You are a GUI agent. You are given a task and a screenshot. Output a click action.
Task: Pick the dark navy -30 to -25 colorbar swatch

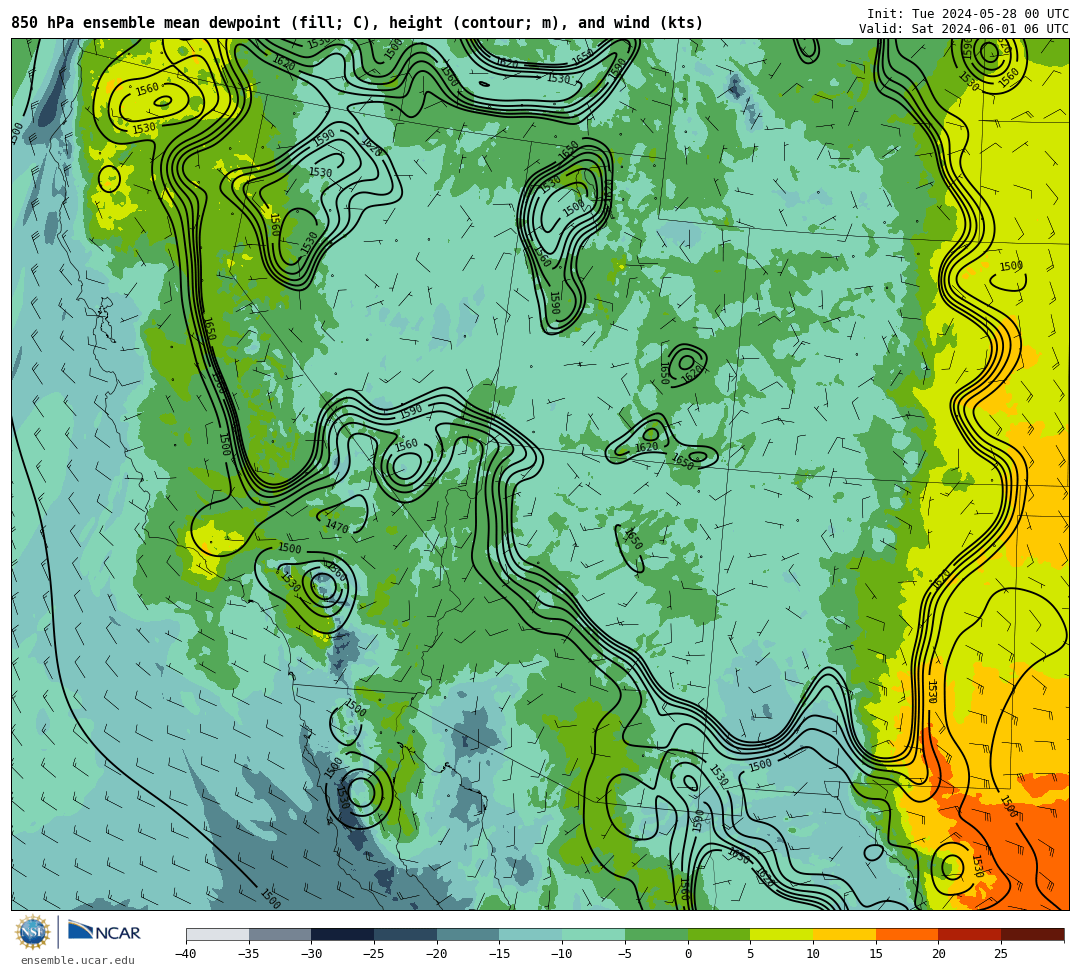pos(343,934)
